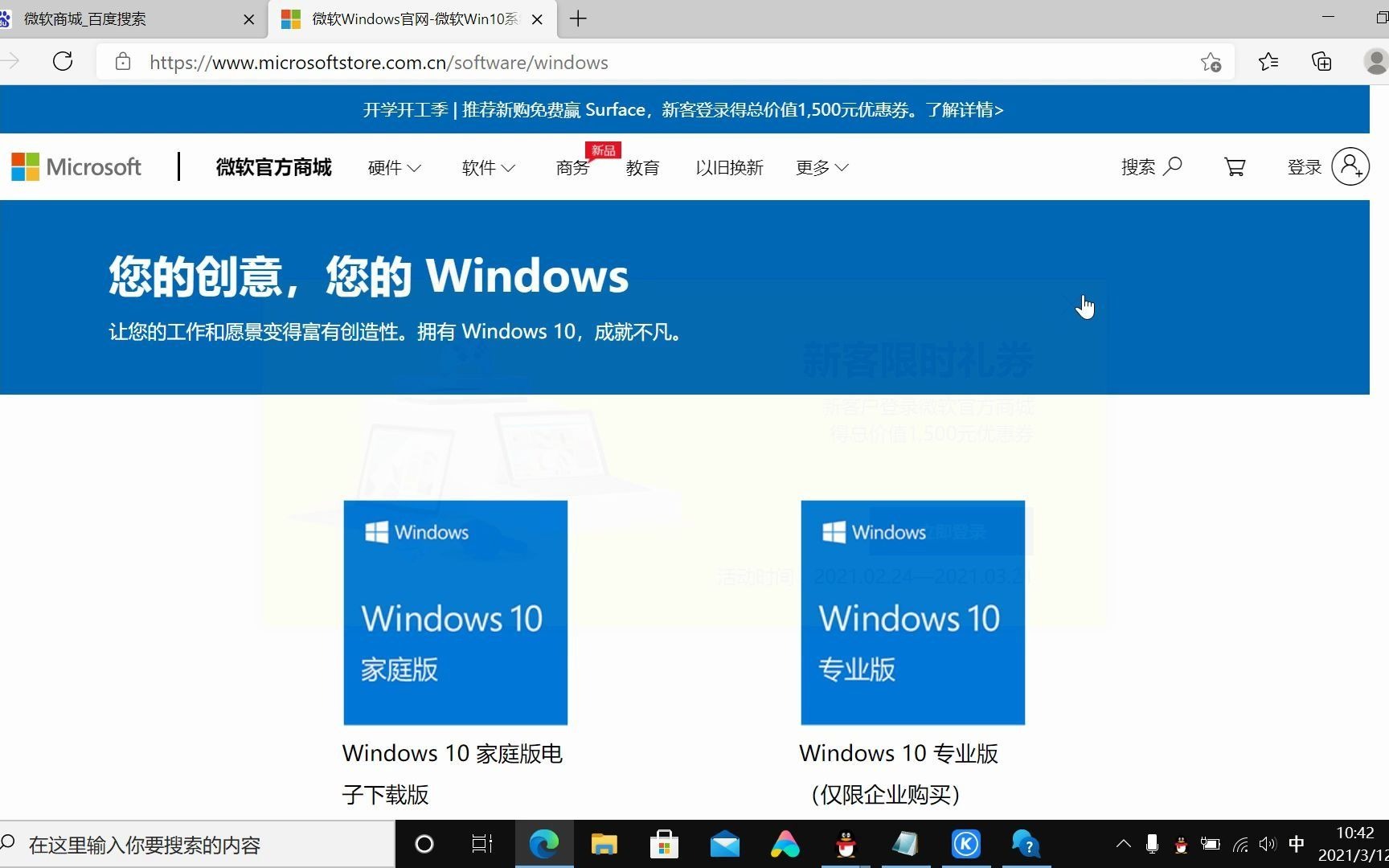Click the volume icon in system tray
The width and height of the screenshot is (1389, 868).
point(1268,844)
